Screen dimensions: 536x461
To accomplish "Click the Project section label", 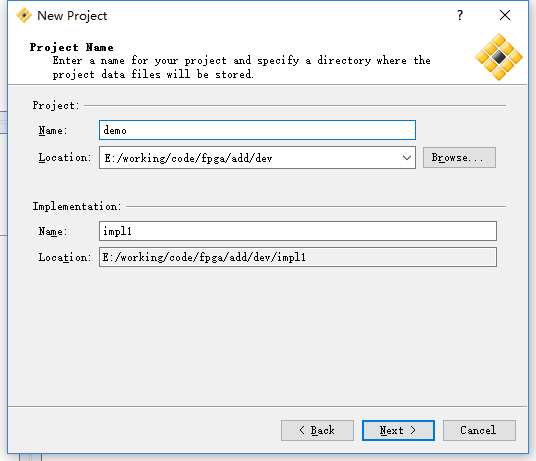I will click(56, 105).
